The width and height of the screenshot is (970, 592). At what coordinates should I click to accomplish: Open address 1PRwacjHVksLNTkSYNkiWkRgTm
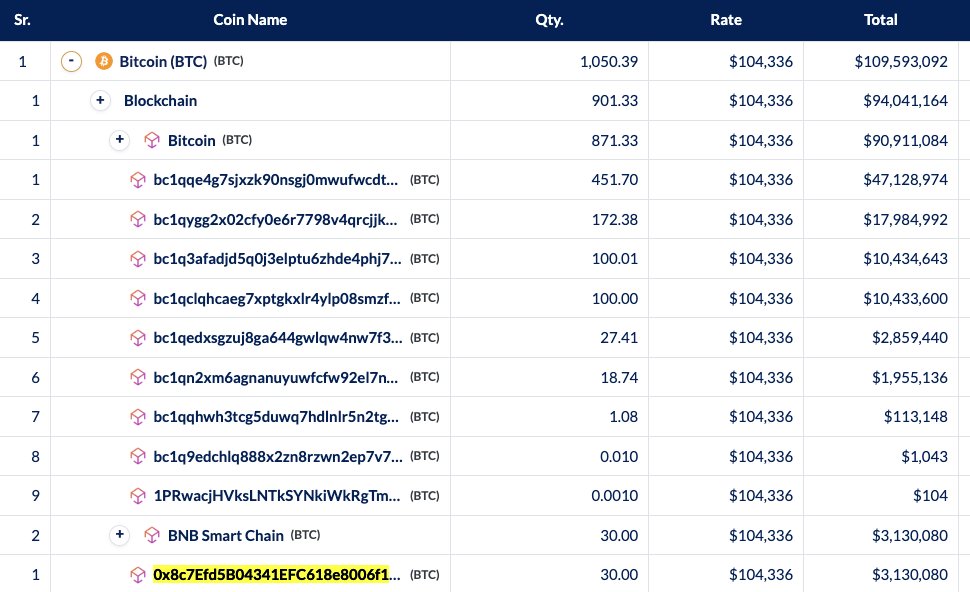point(277,495)
